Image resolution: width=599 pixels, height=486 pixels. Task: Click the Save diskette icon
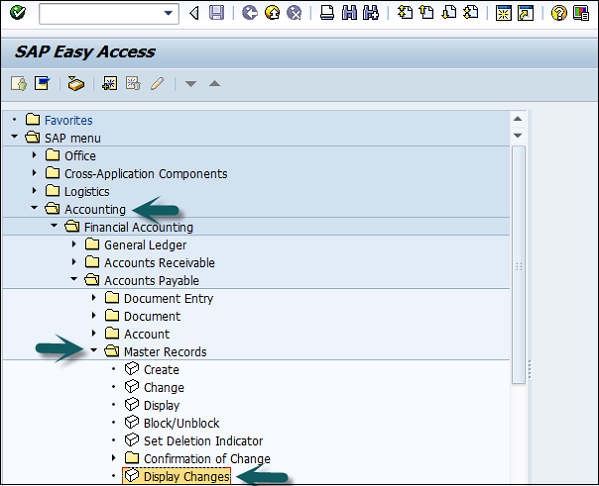(x=217, y=13)
